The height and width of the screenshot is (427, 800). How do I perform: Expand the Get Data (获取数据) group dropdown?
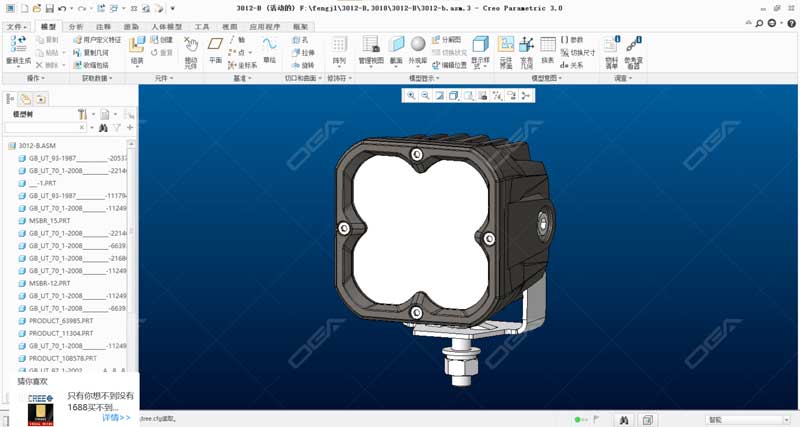click(x=97, y=78)
